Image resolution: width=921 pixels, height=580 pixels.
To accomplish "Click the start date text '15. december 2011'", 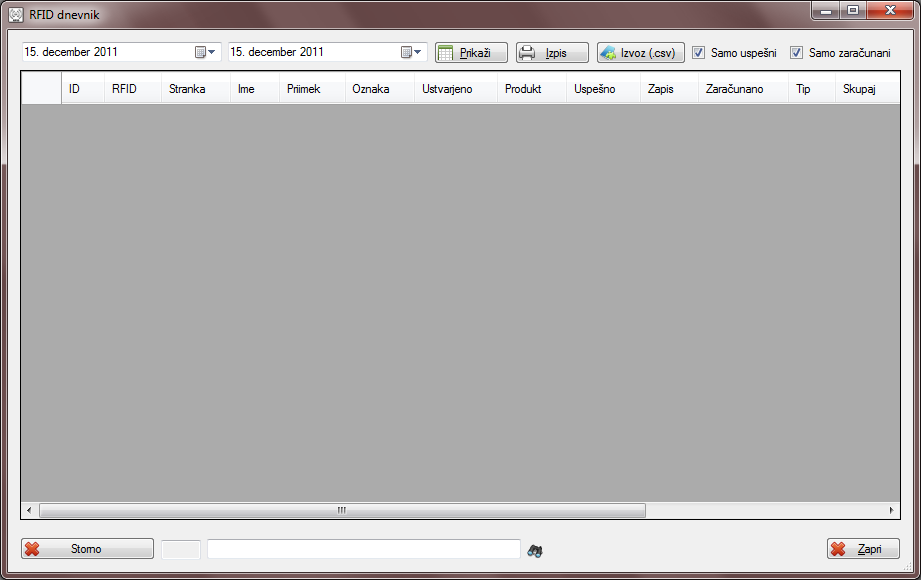I will 71,52.
